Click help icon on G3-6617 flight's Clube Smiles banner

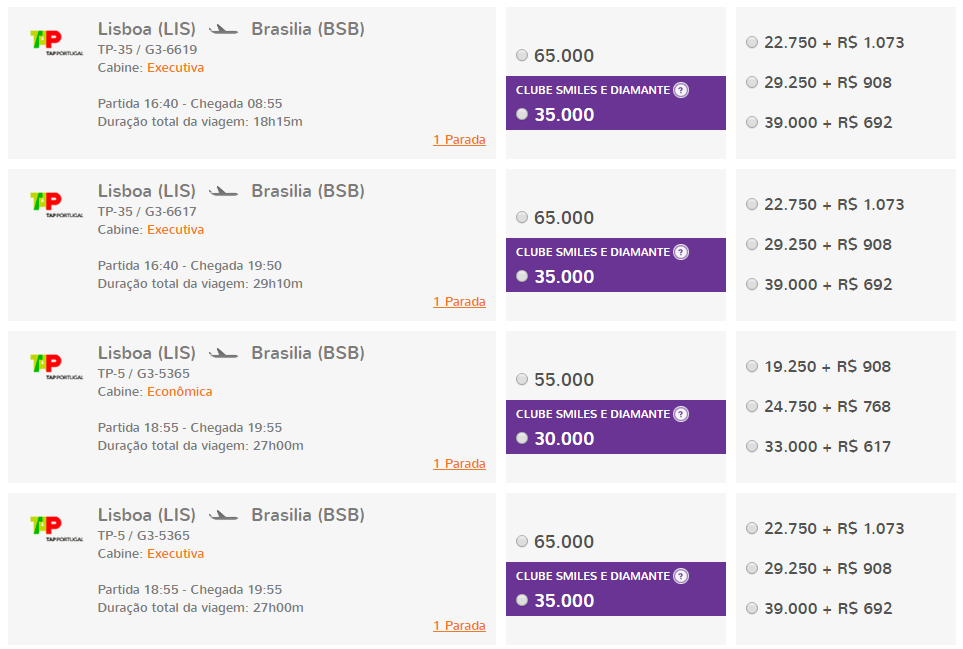pos(681,252)
